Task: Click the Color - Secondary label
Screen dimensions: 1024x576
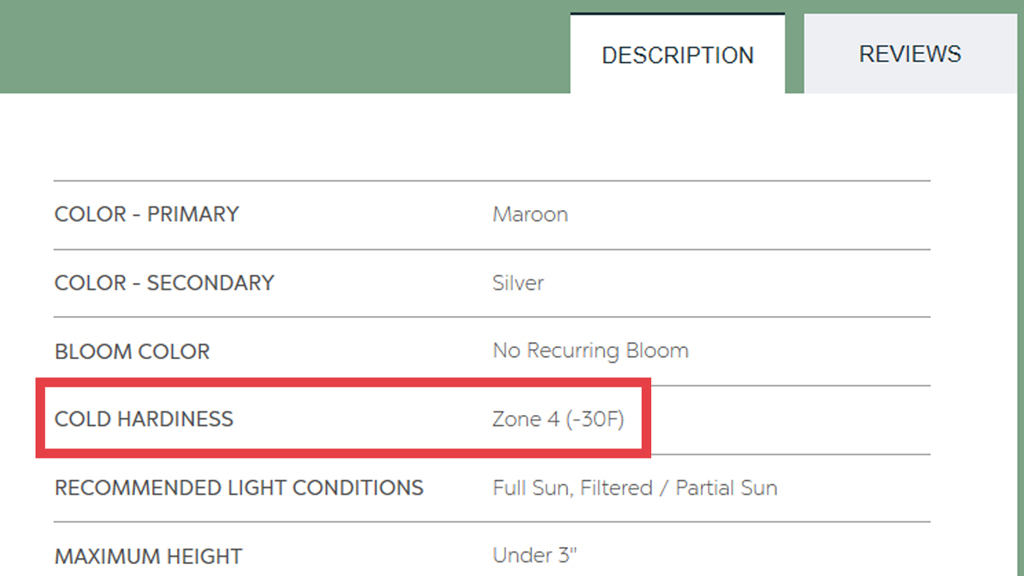Action: [165, 283]
